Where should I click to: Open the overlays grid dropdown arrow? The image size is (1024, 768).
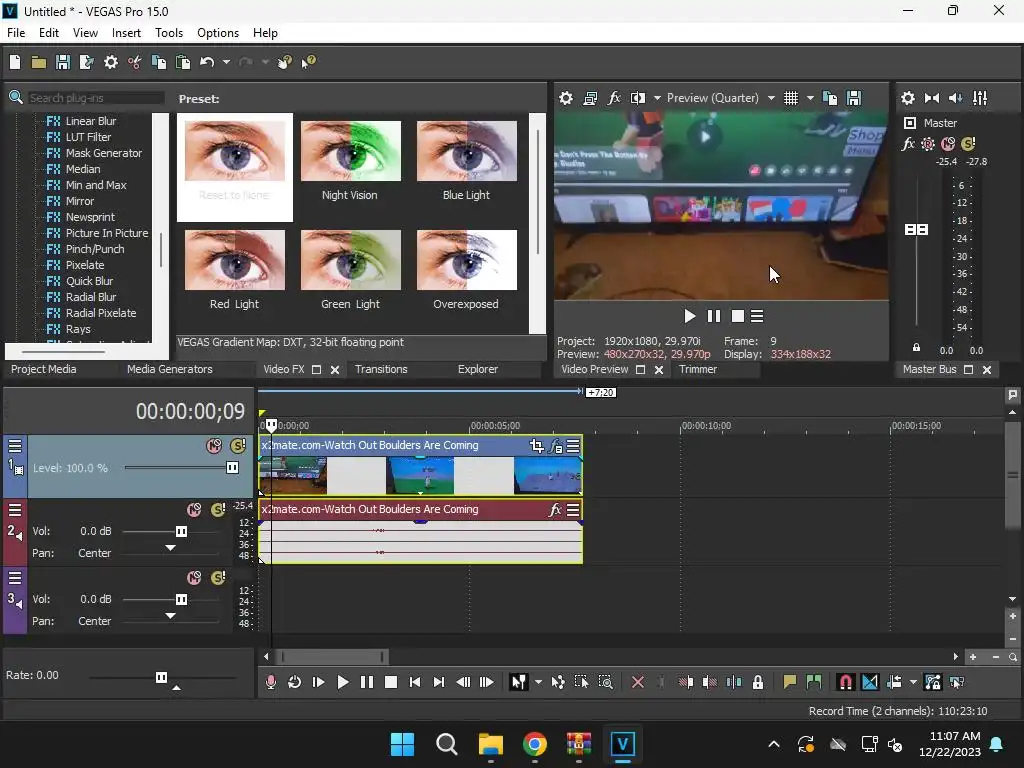pyautogui.click(x=810, y=98)
